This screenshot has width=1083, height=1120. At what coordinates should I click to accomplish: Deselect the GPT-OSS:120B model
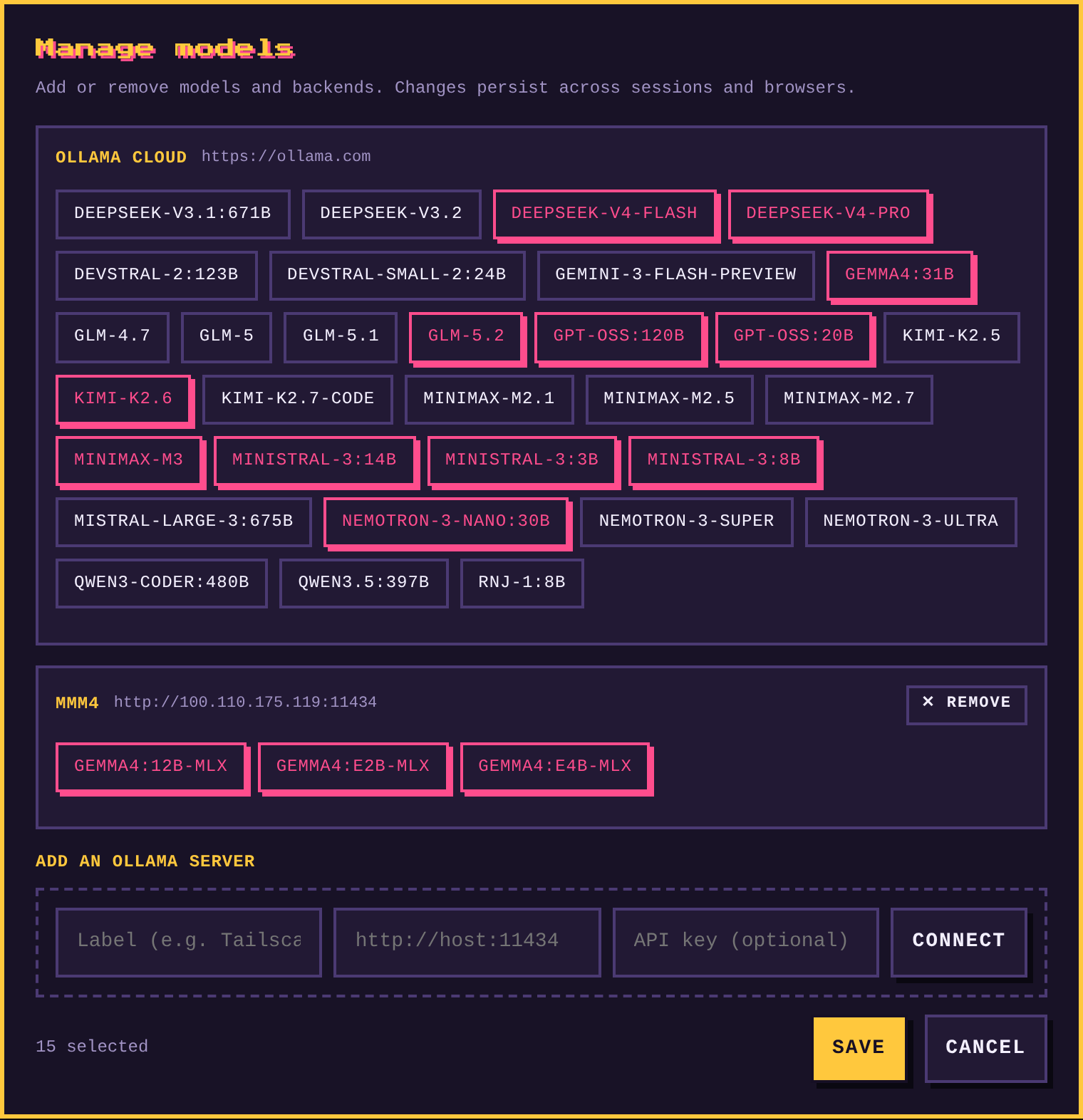tap(619, 336)
